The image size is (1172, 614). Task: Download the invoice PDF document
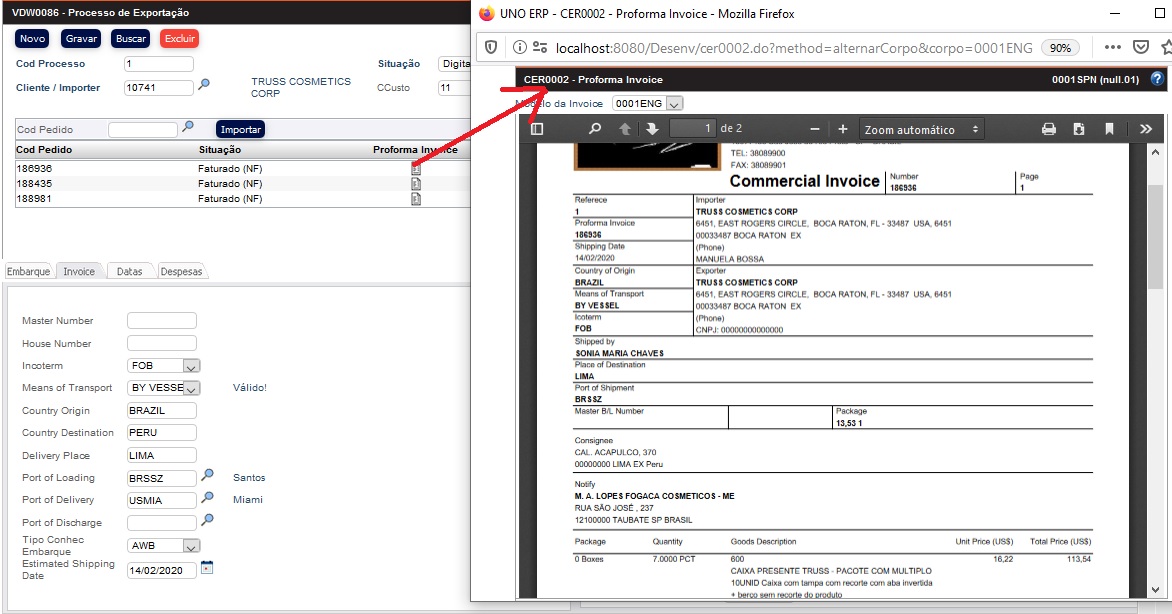point(1080,128)
